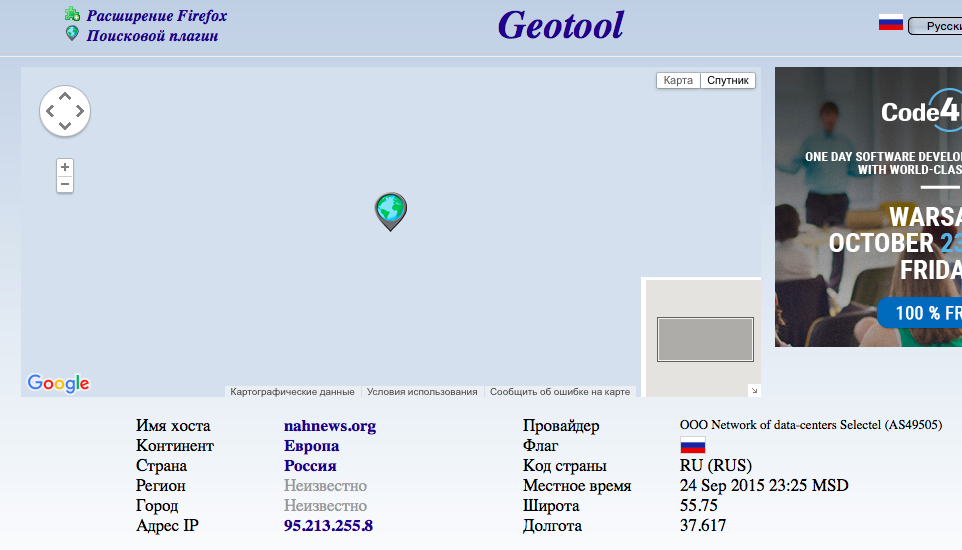Click latitude value 55.75

[x=698, y=505]
